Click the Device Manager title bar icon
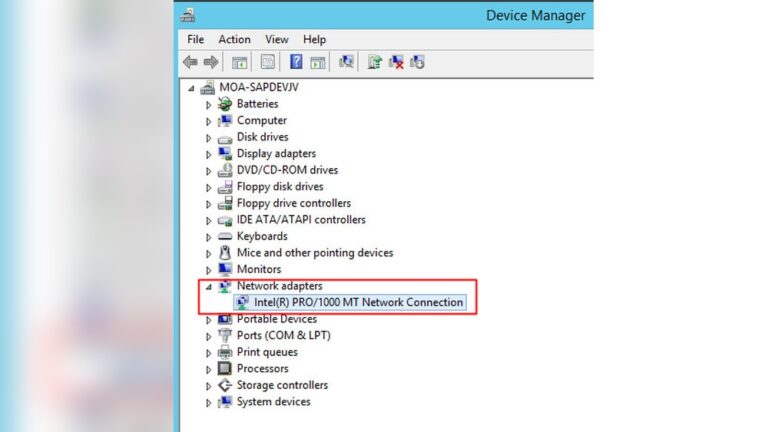Image resolution: width=768 pixels, height=432 pixels. point(187,15)
